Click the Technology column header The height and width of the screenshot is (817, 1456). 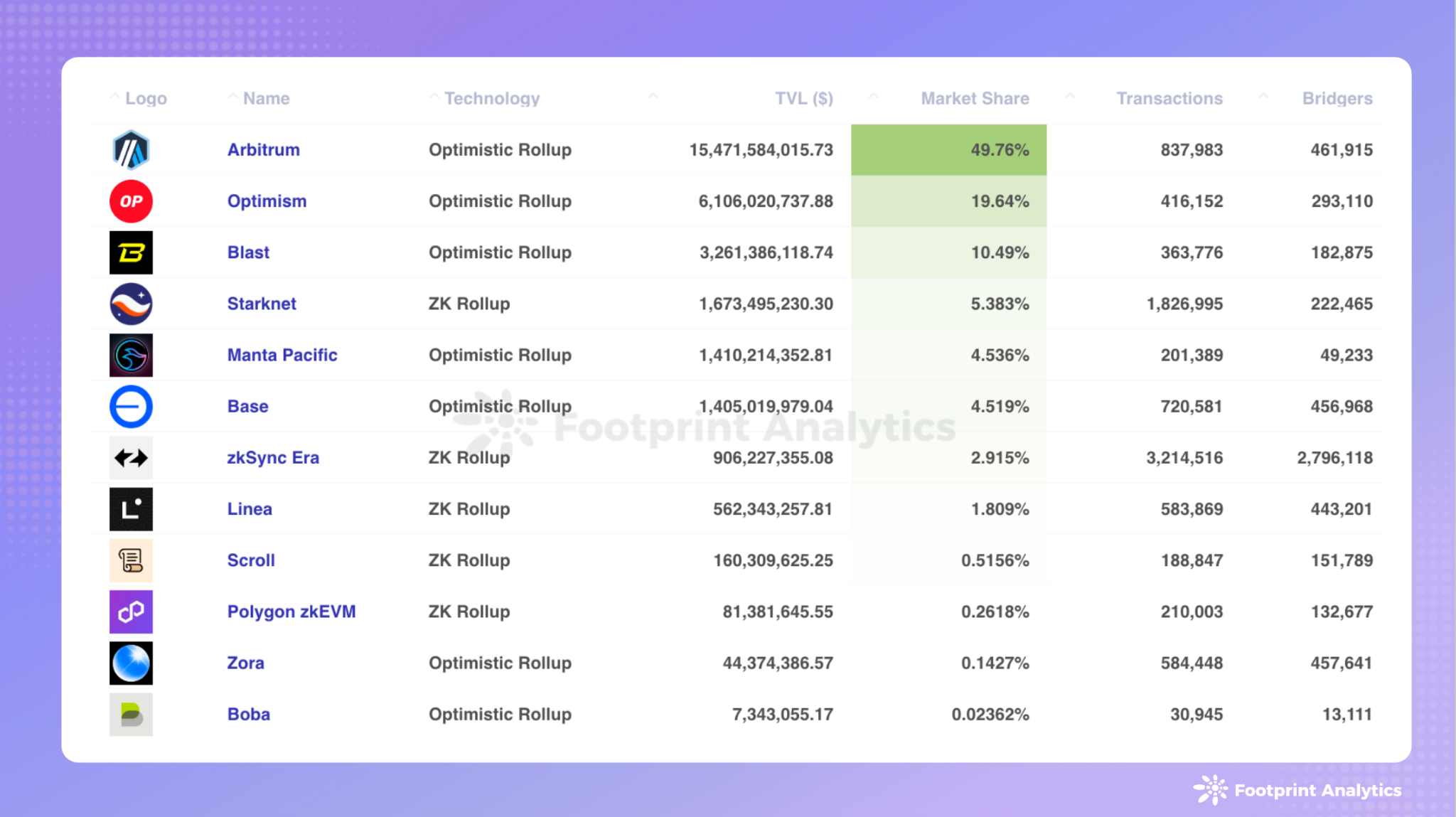(491, 98)
